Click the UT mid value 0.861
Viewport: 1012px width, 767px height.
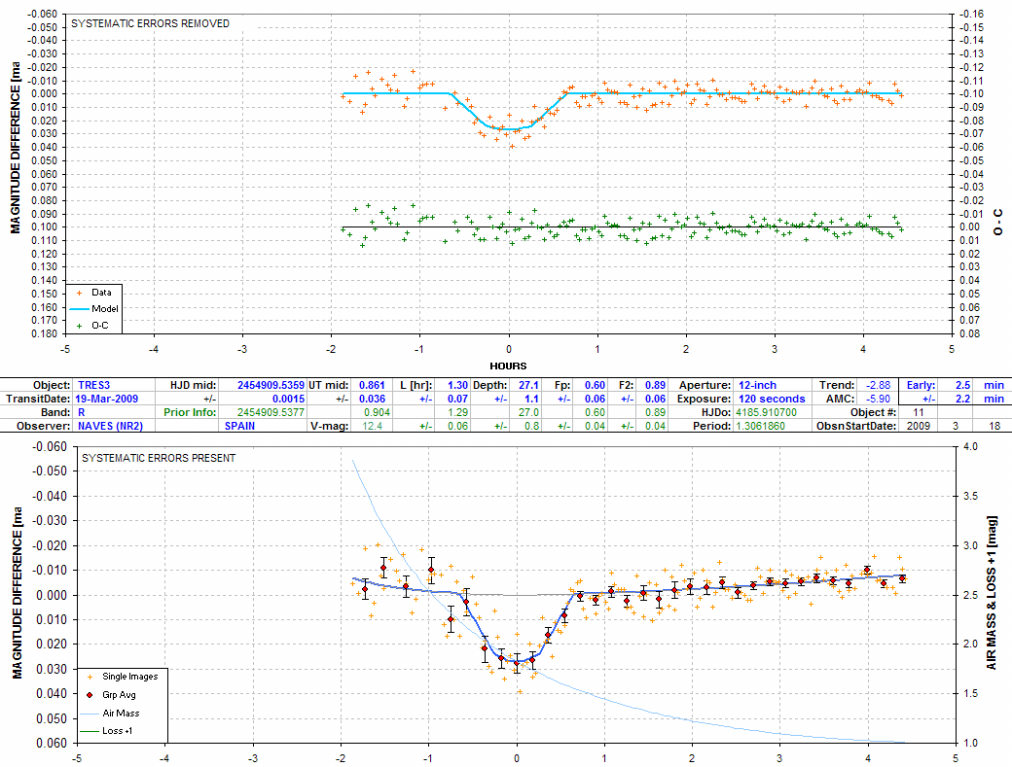pyautogui.click(x=372, y=385)
